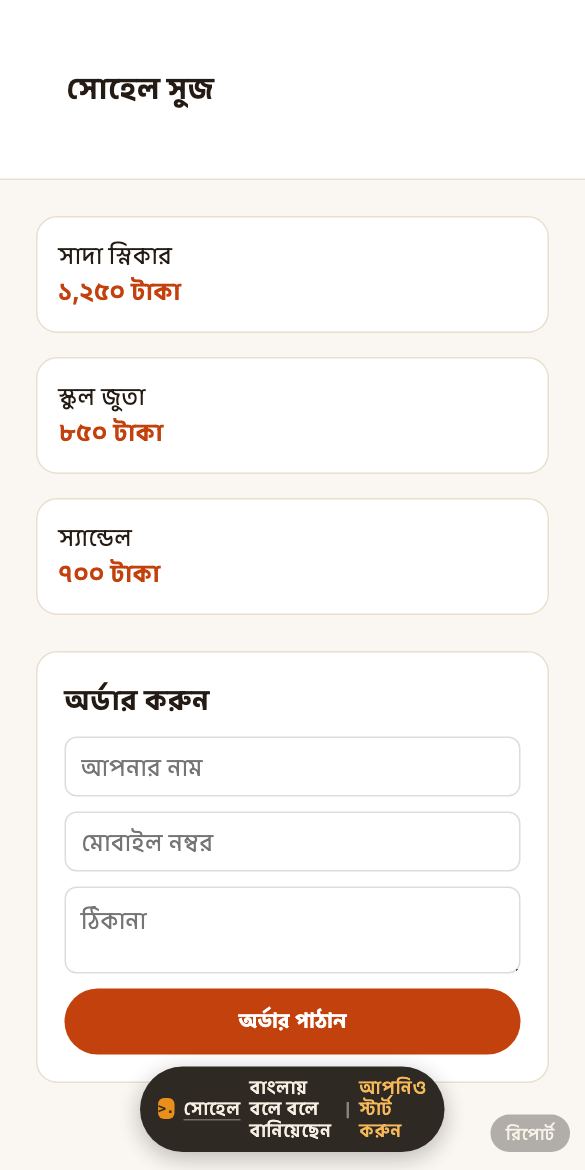Click বাংলায় বলে বলে বানিয়েছেন text
The width and height of the screenshot is (585, 1170).
[x=290, y=1109]
